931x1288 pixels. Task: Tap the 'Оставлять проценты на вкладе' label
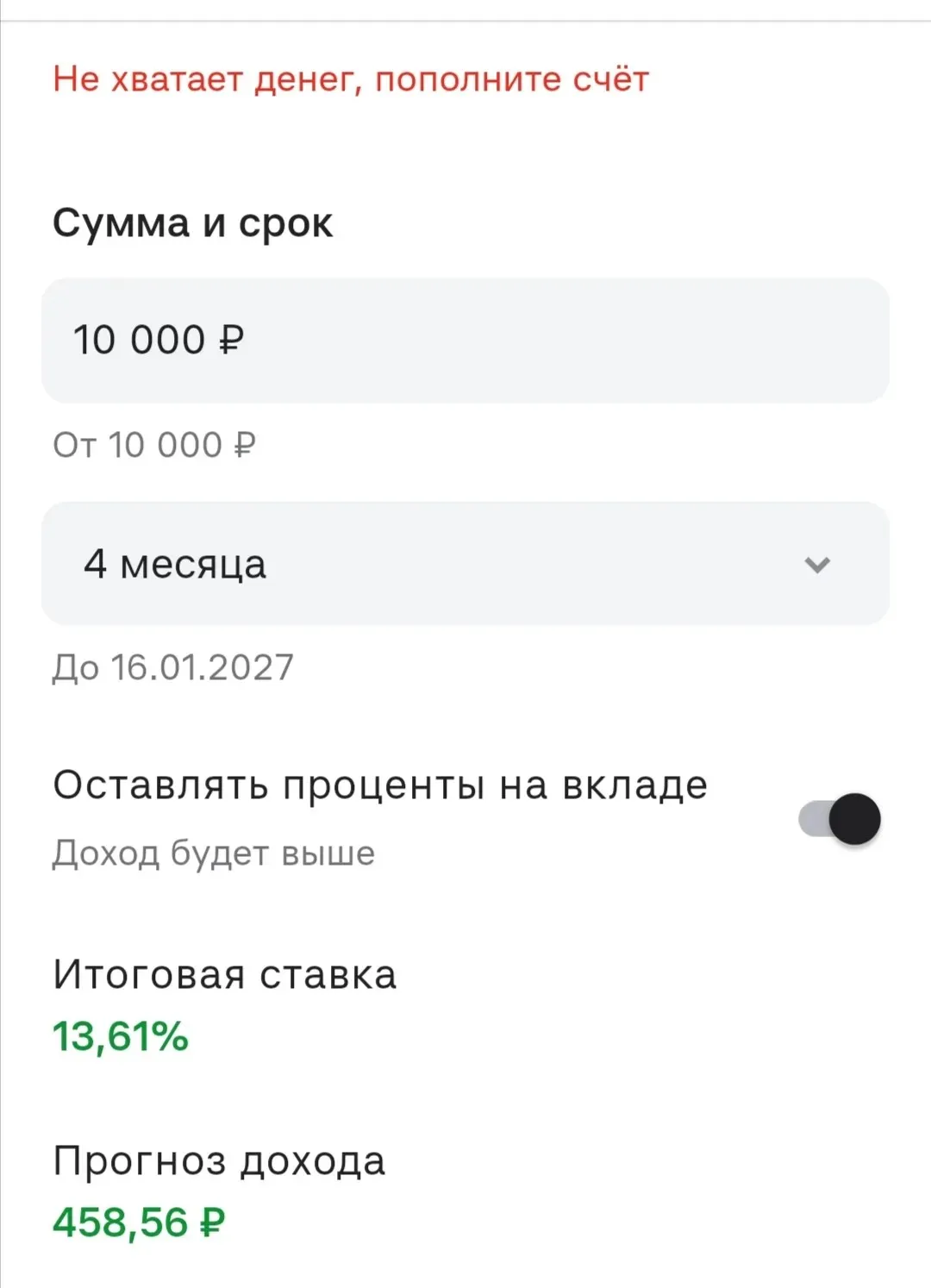pyautogui.click(x=380, y=785)
